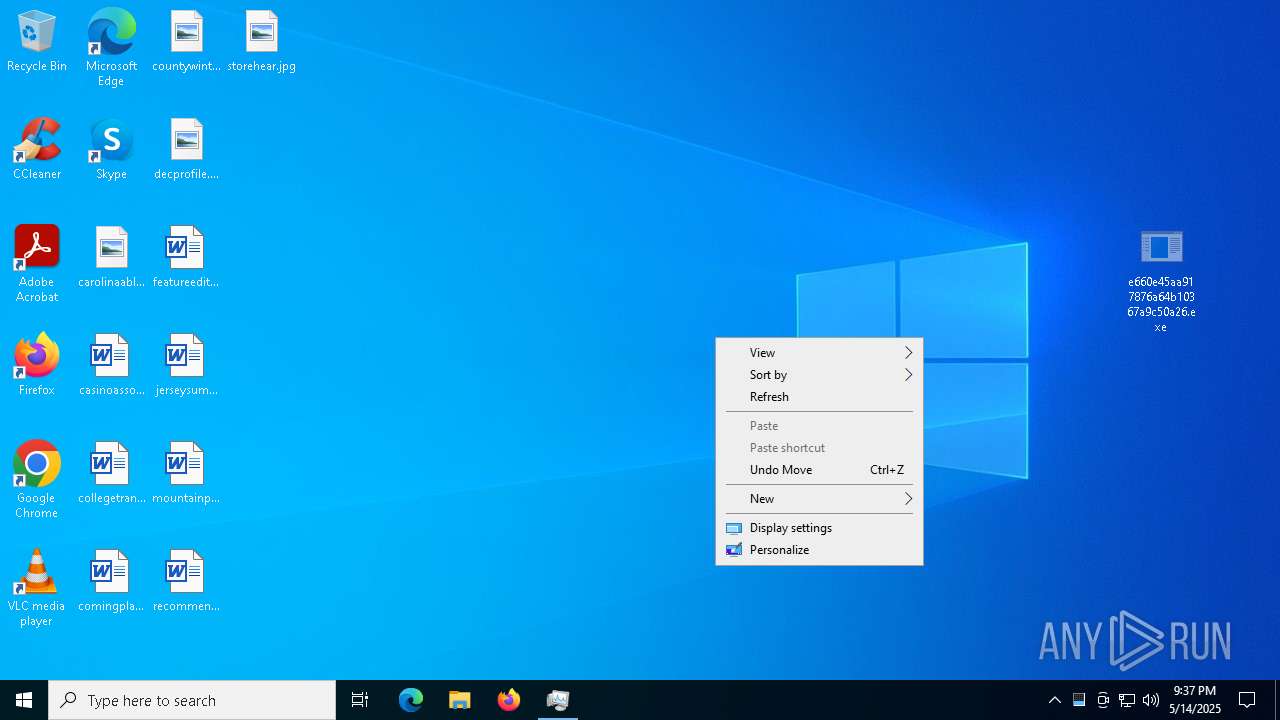Open the first tray icon after the chevron
Viewport: 1280px width, 720px height.
[1079, 700]
